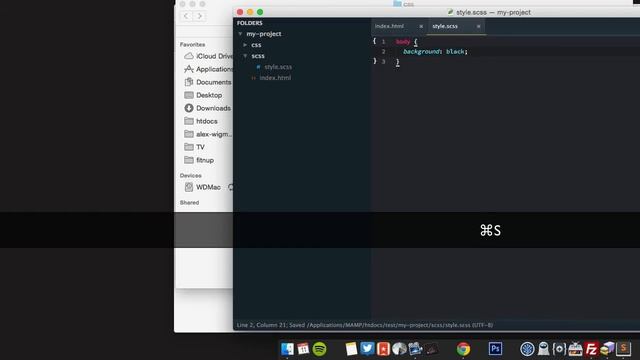Screen dimensions: 640x360
Task: Click the index.html file icon in sidebar
Action: pos(253,78)
